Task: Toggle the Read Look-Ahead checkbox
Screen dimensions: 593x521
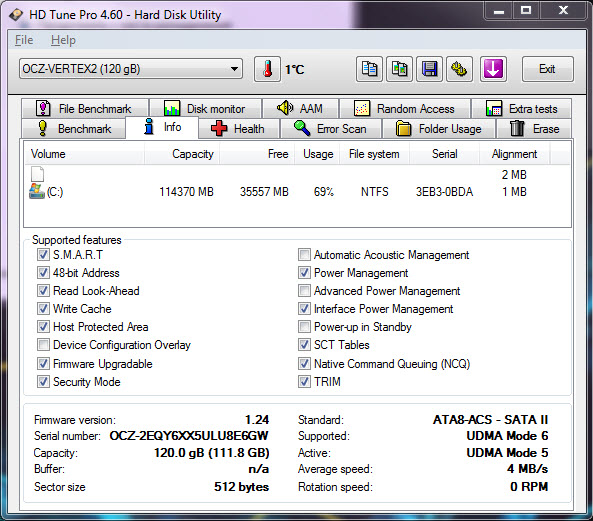Action: tap(43, 290)
